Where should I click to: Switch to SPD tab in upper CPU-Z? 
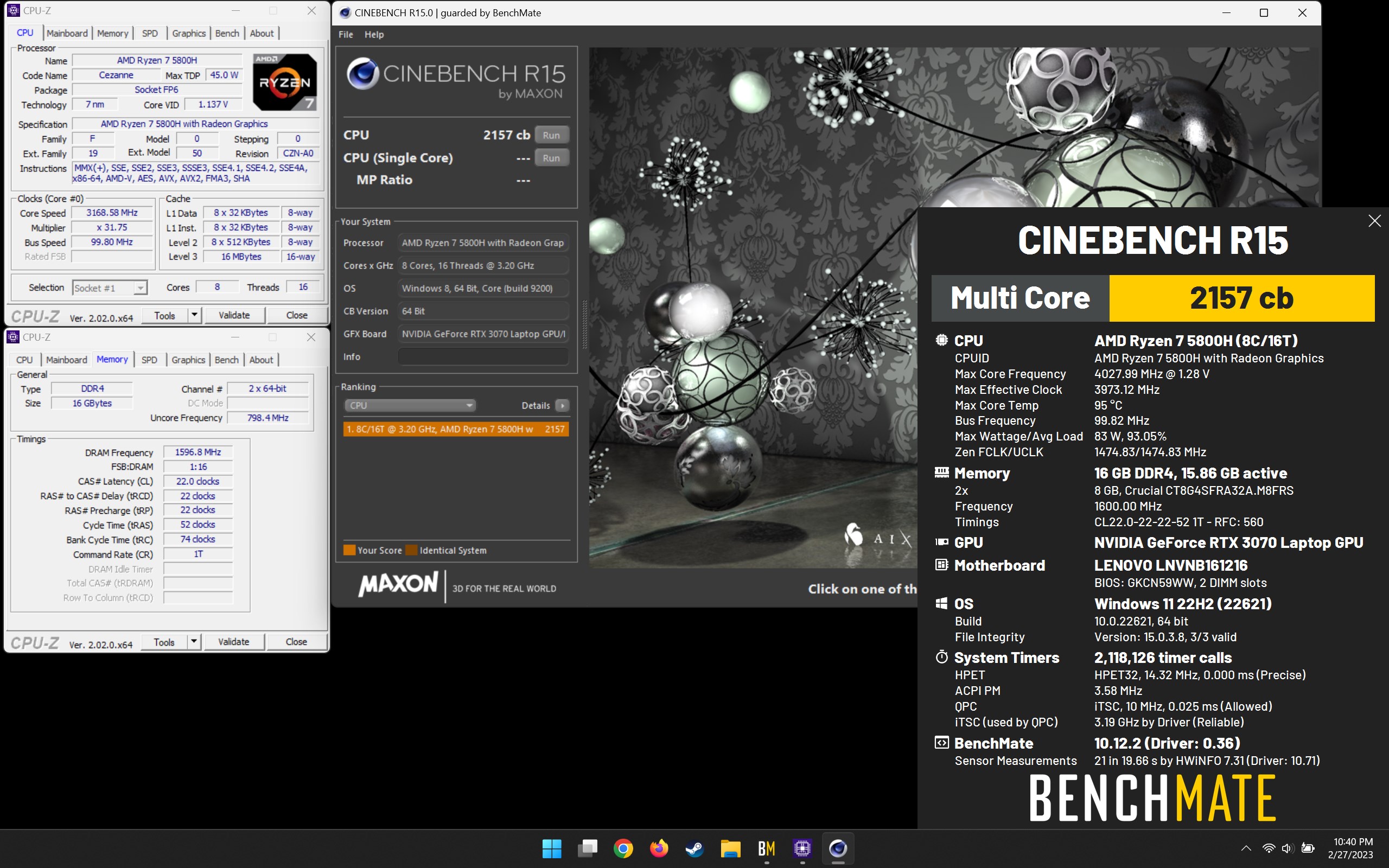point(150,33)
